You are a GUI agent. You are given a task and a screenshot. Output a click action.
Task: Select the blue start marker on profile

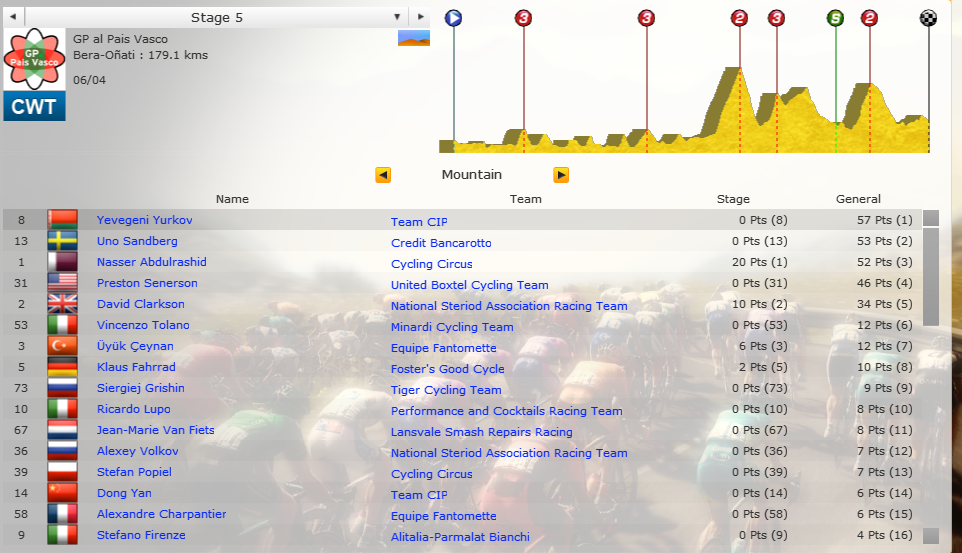click(x=453, y=18)
